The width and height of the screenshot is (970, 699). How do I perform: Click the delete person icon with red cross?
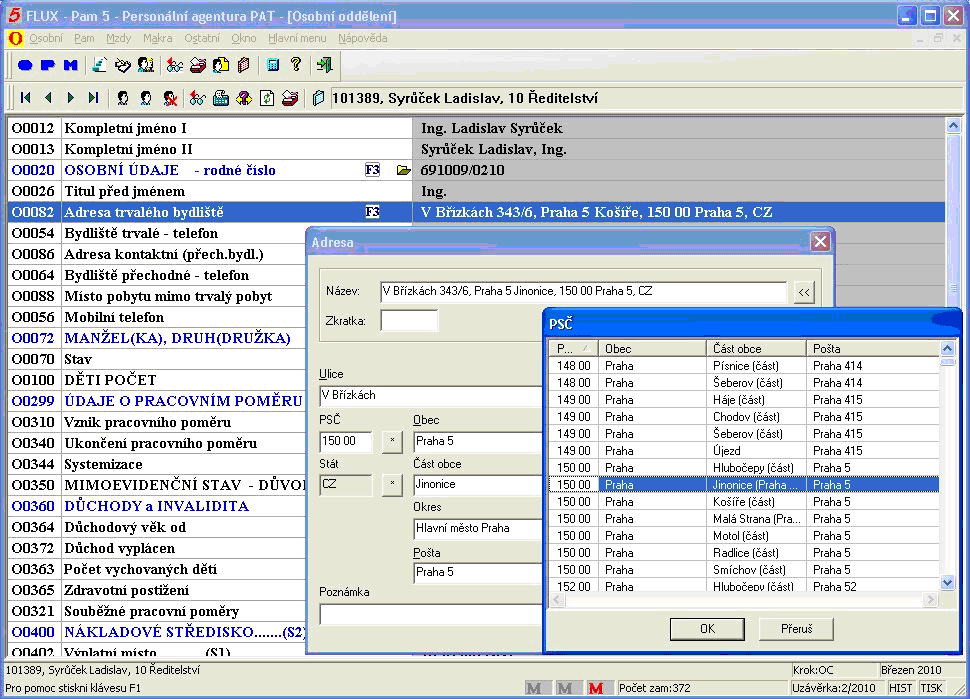coord(170,98)
